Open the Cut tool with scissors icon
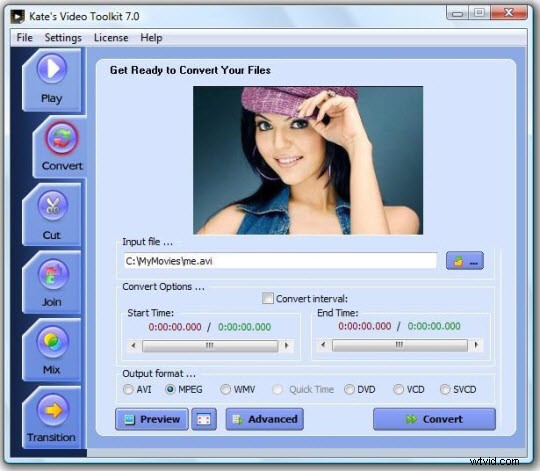This screenshot has height=471, width=540. pyautogui.click(x=52, y=215)
